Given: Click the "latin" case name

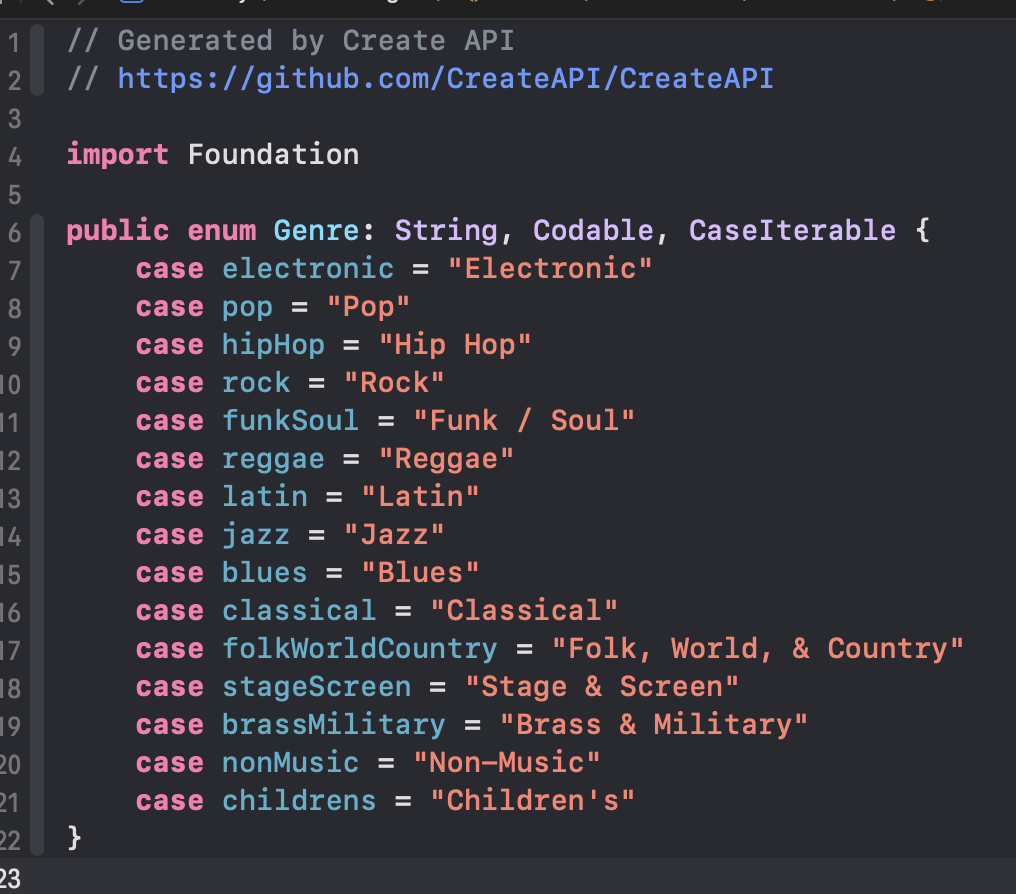Looking at the screenshot, I should click(x=265, y=497).
